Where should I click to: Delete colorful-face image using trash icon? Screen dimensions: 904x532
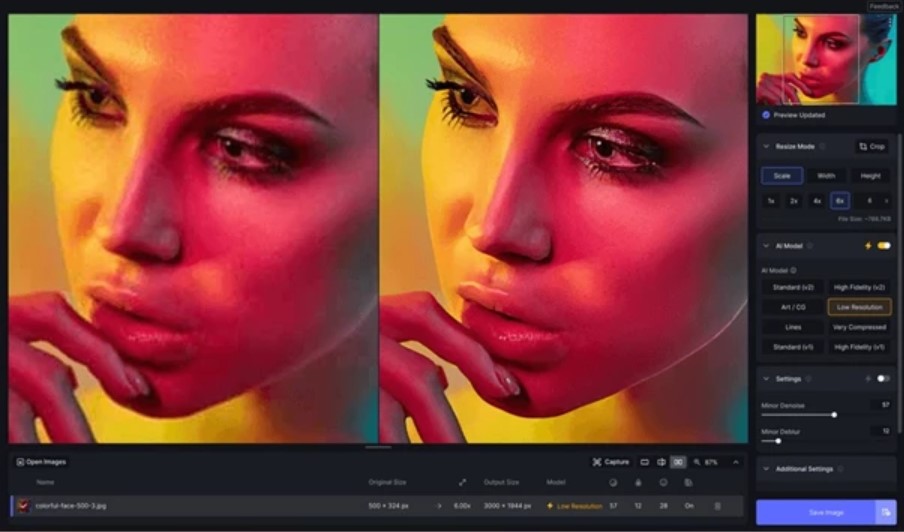717,506
